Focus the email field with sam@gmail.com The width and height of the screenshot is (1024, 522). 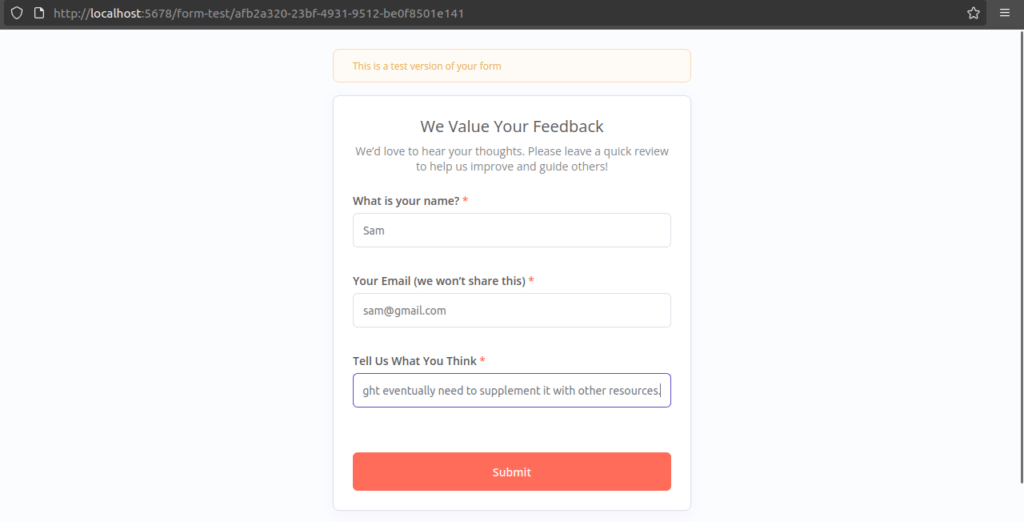point(511,310)
